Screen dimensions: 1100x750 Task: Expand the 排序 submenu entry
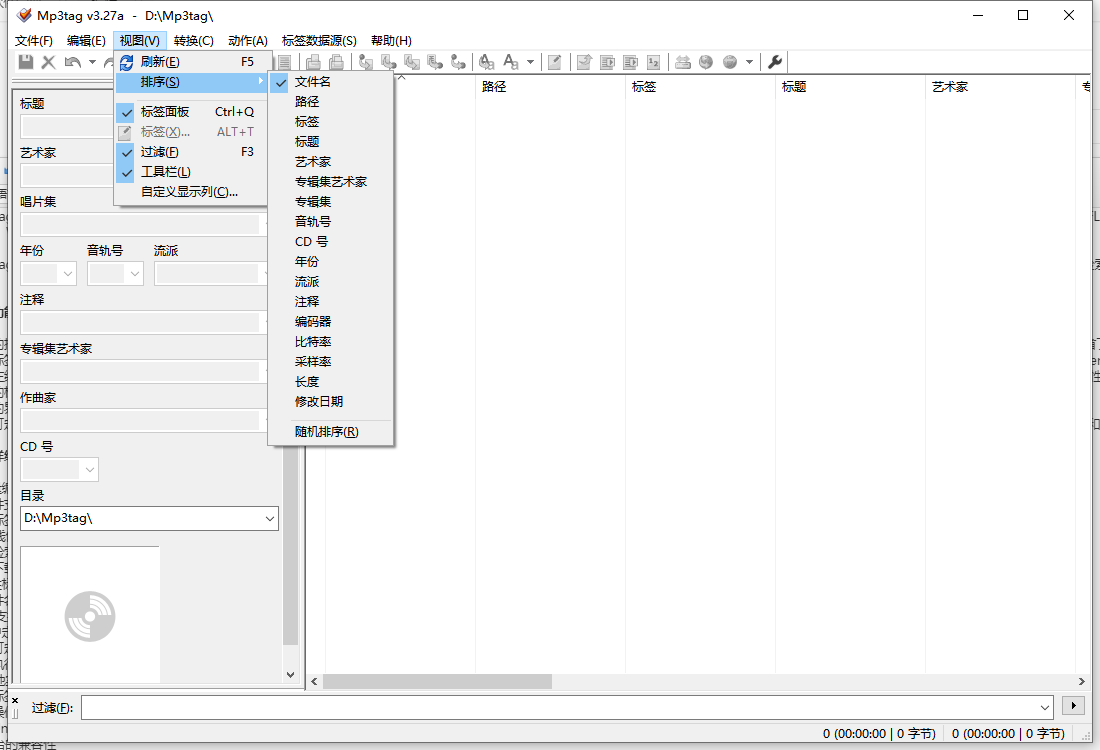tap(191, 82)
